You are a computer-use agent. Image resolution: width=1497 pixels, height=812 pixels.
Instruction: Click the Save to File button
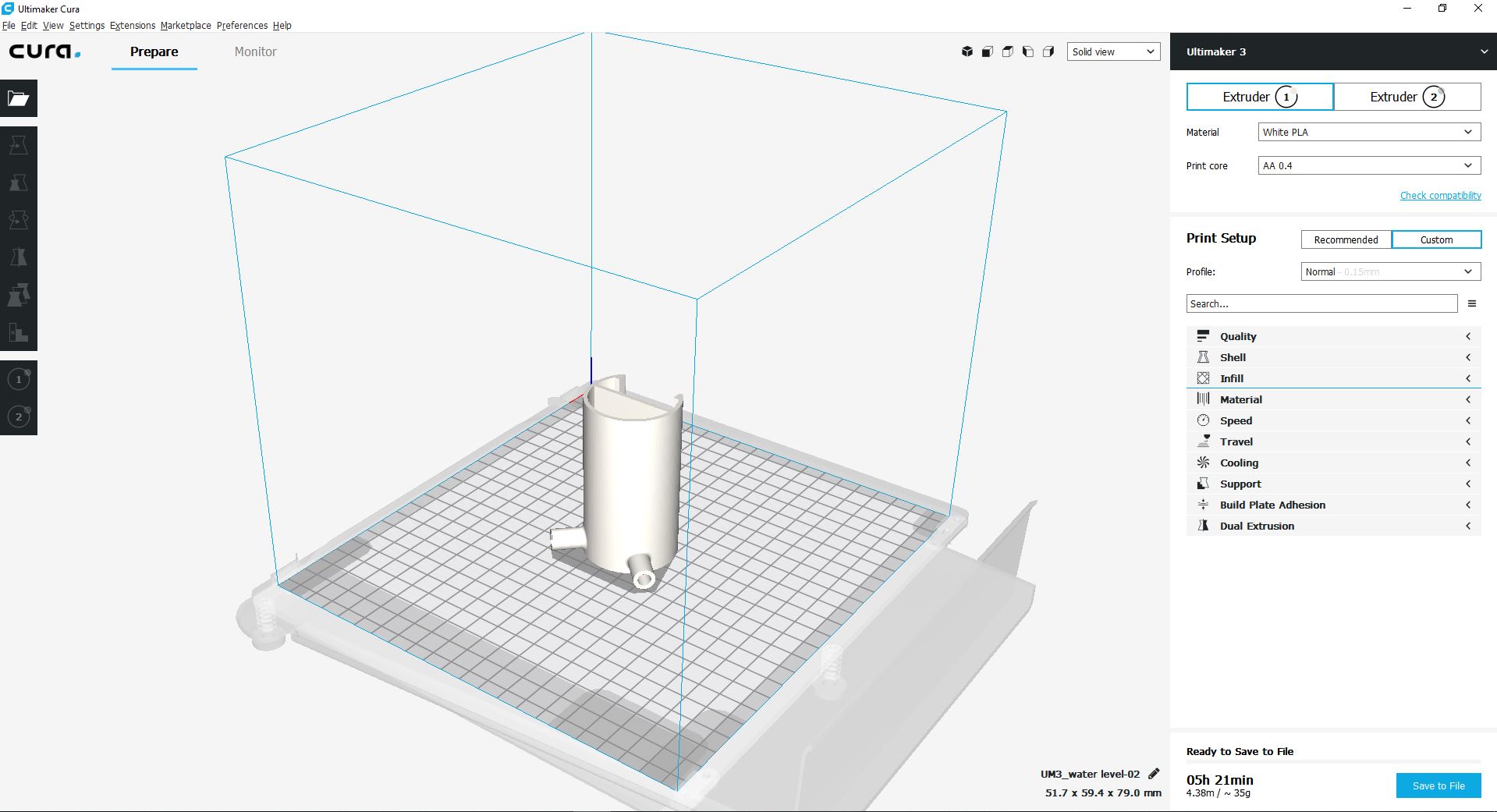[x=1438, y=785]
